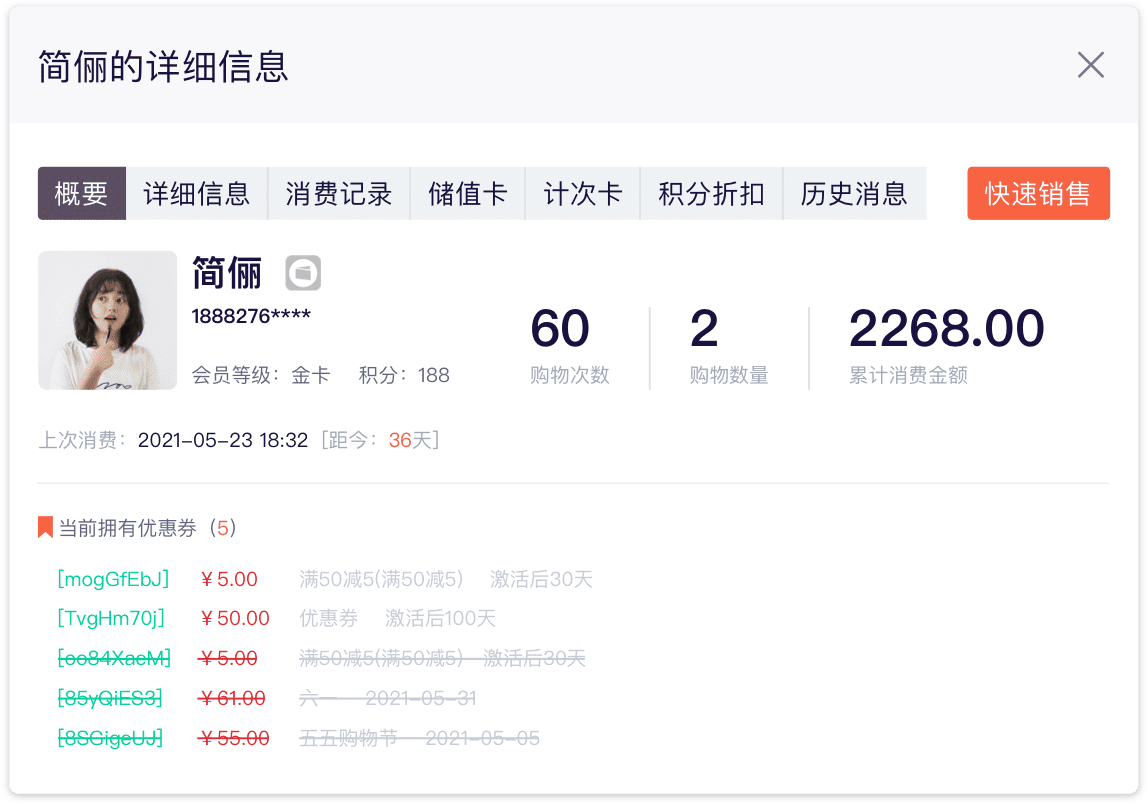
Task: Click the masked phone number 1888276****
Action: coord(251,317)
